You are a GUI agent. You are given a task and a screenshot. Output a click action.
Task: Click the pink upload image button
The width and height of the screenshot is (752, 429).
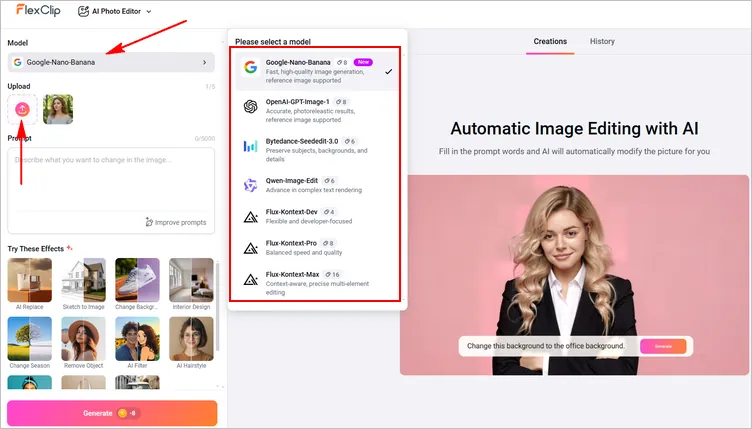[x=22, y=108]
